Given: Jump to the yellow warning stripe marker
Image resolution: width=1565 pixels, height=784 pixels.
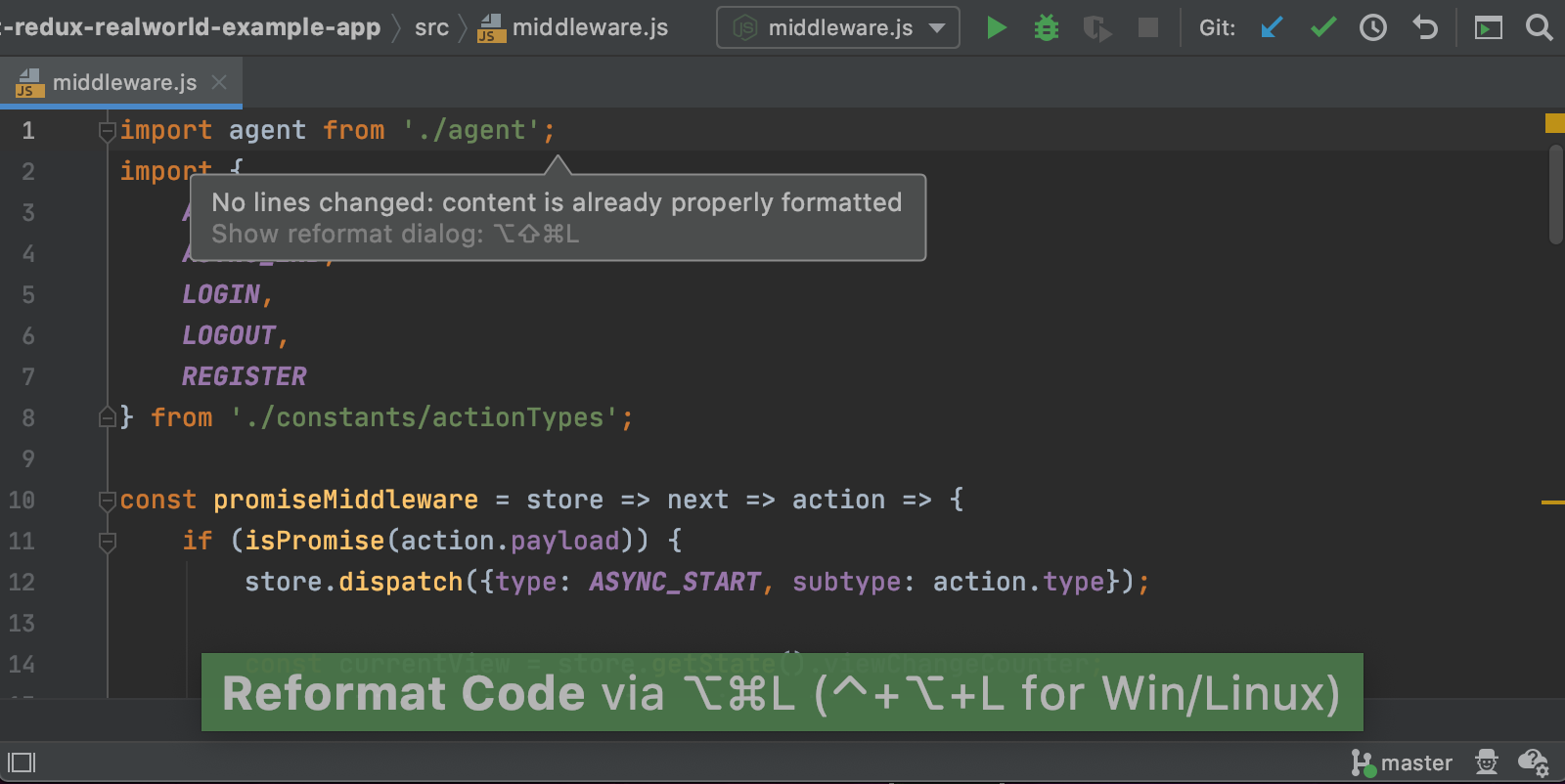Looking at the screenshot, I should click(x=1552, y=502).
